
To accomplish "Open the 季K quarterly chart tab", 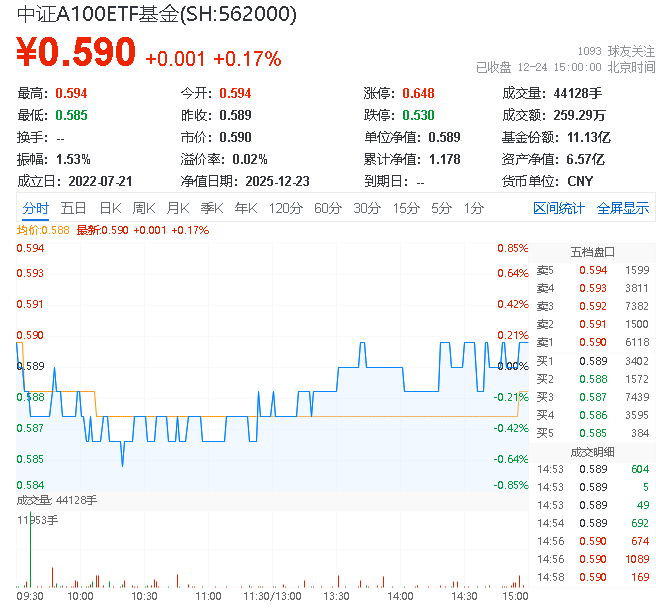I will click(211, 208).
